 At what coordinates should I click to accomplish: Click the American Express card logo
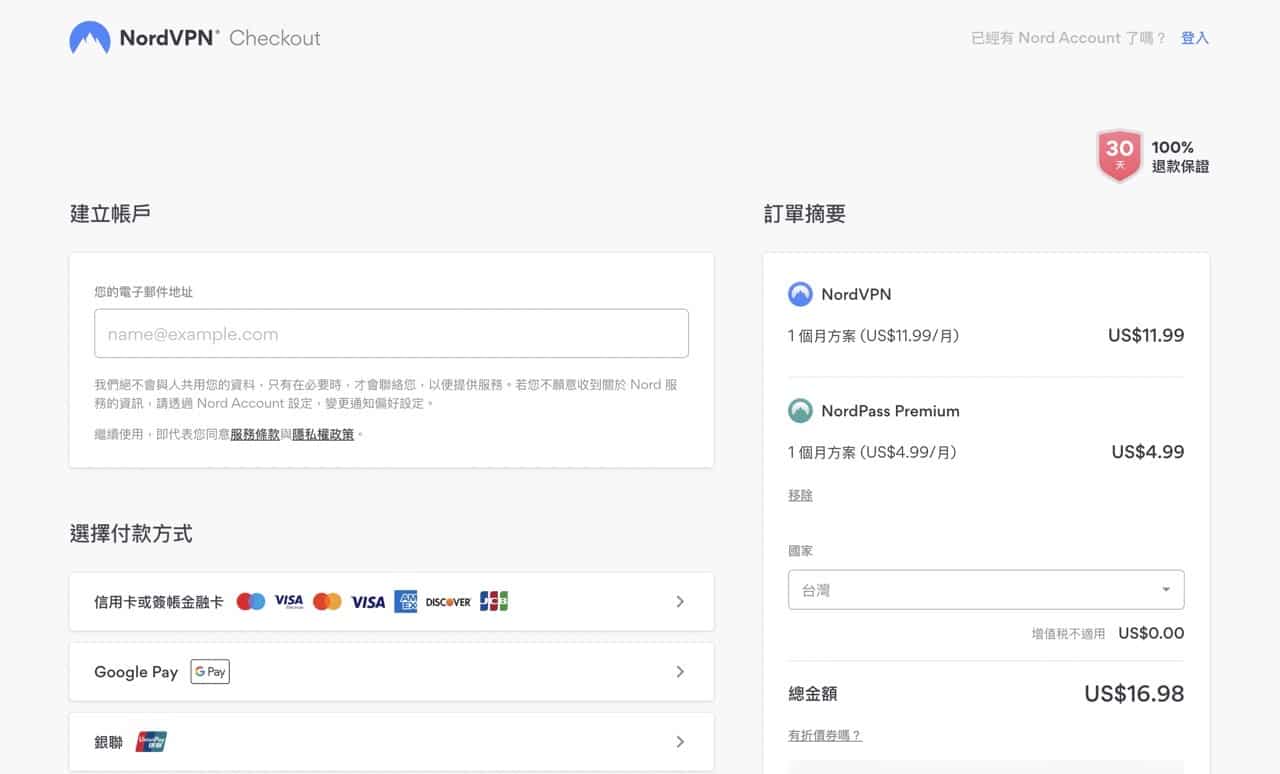coord(405,602)
